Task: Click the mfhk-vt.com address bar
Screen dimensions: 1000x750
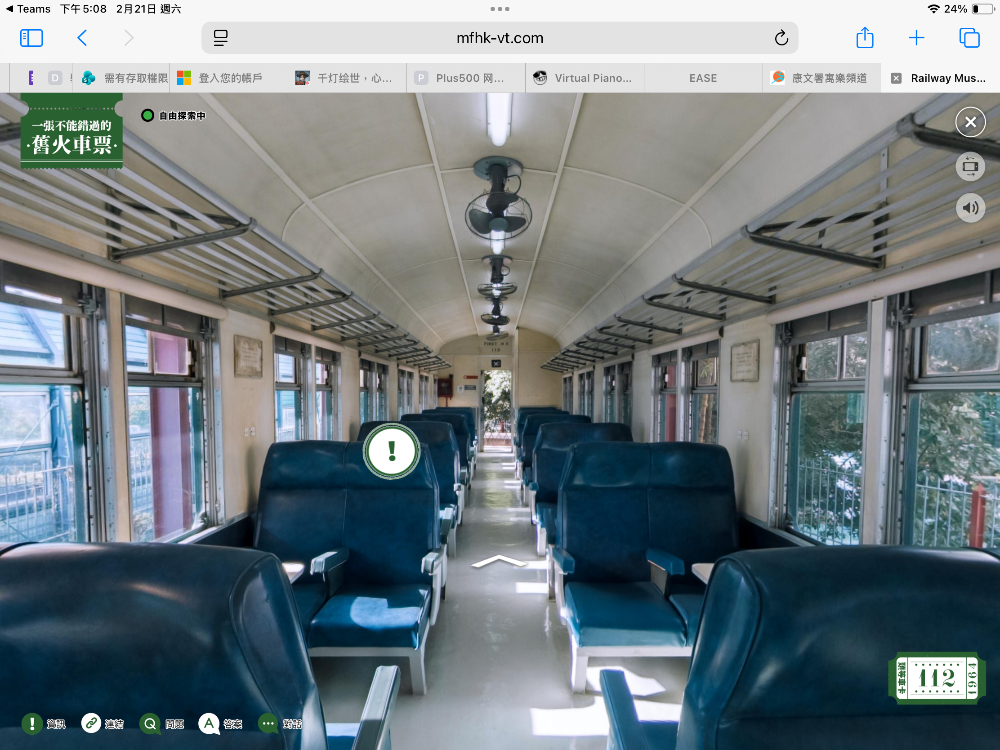Action: click(x=500, y=38)
